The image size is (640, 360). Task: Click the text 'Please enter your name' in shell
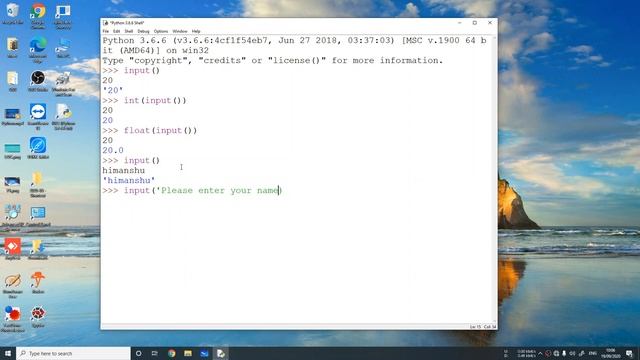click(220, 191)
